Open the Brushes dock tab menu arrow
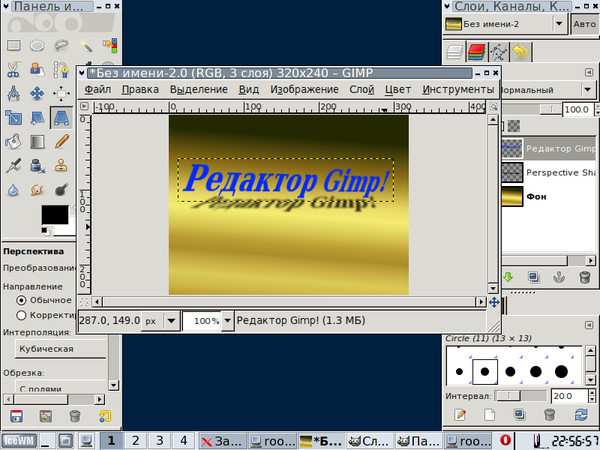This screenshot has width=600, height=450. pyautogui.click(x=589, y=325)
